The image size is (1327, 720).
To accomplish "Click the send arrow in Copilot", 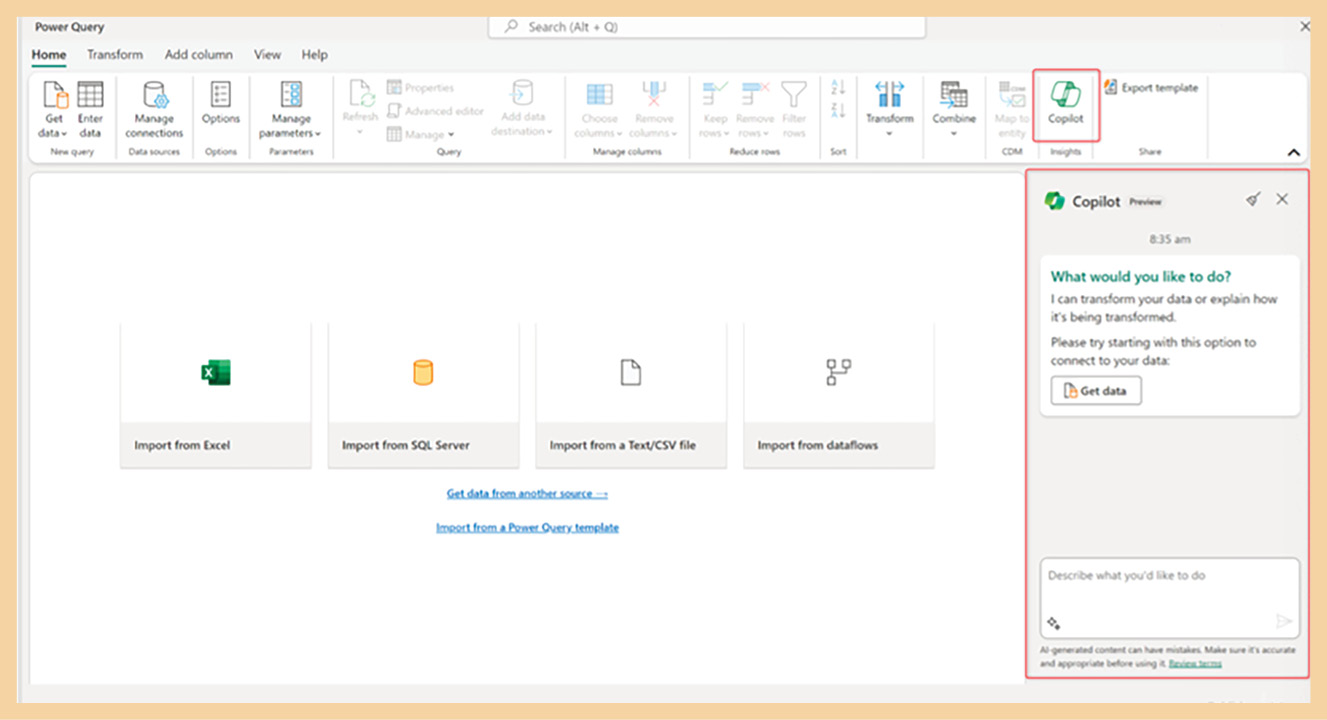I will pyautogui.click(x=1284, y=622).
